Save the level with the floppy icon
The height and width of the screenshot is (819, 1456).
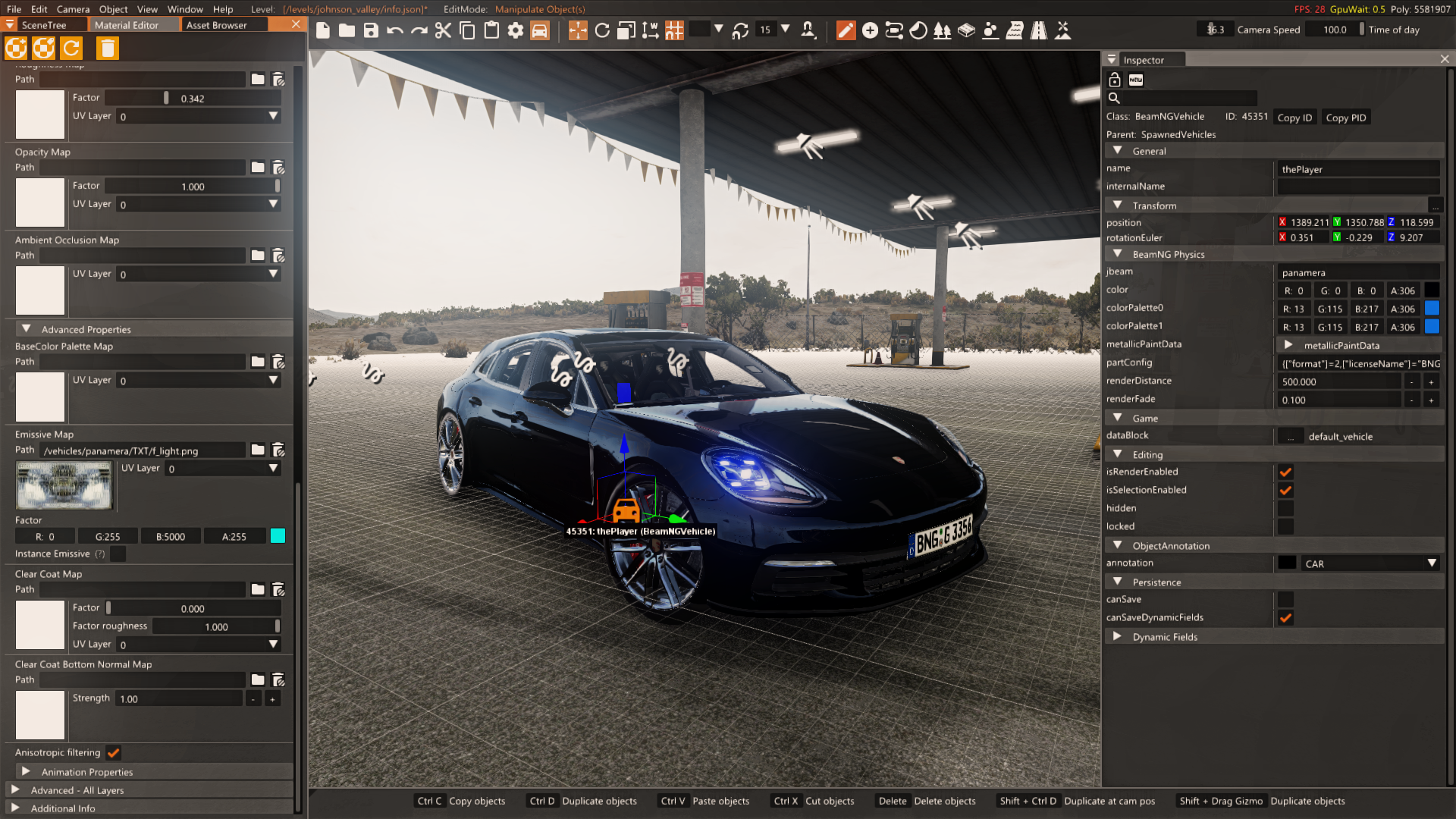tap(371, 30)
